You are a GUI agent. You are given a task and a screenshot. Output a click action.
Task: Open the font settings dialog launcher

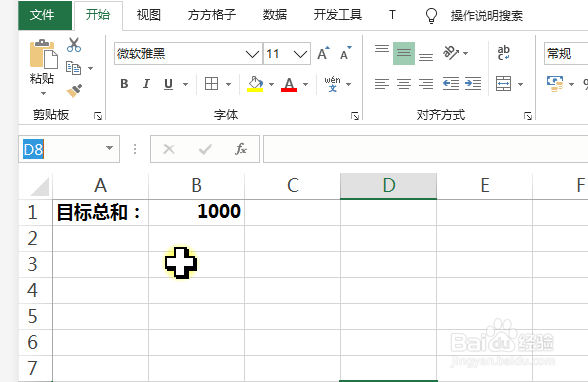355,116
